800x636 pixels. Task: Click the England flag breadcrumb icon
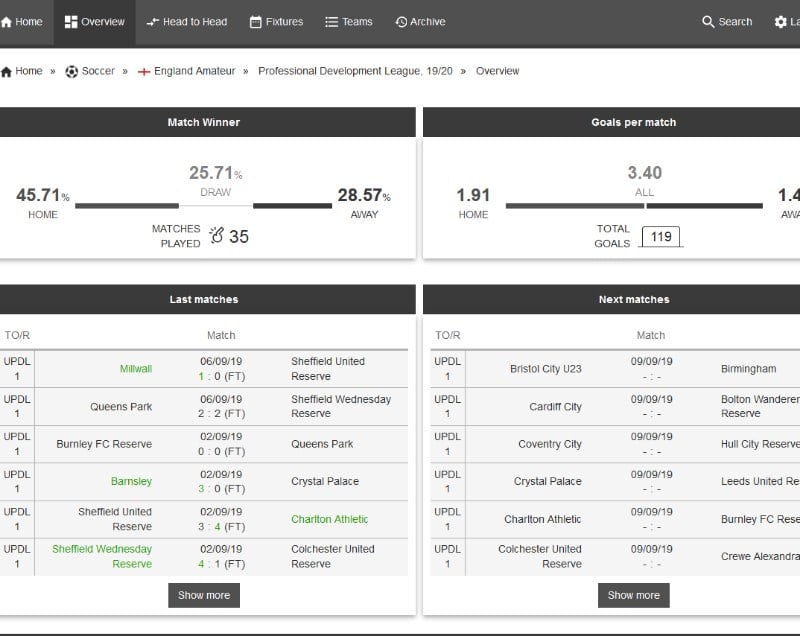click(144, 72)
